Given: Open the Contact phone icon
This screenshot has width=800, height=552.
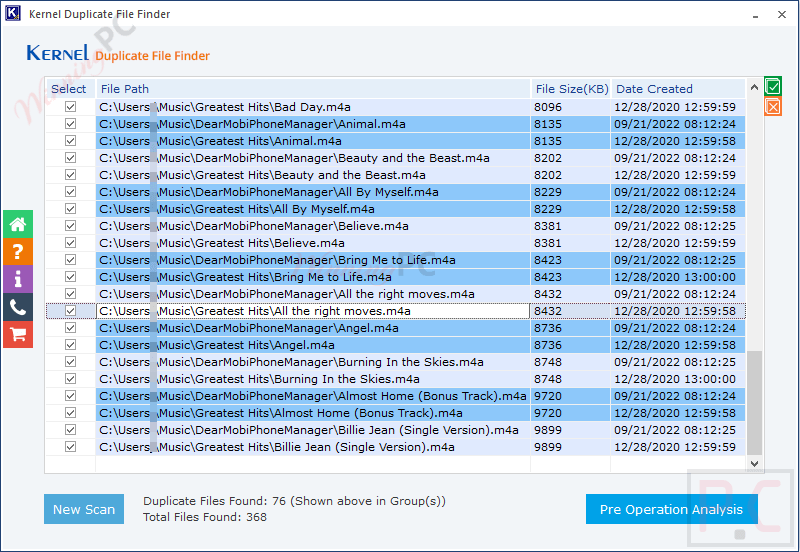Looking at the screenshot, I should pos(18,307).
